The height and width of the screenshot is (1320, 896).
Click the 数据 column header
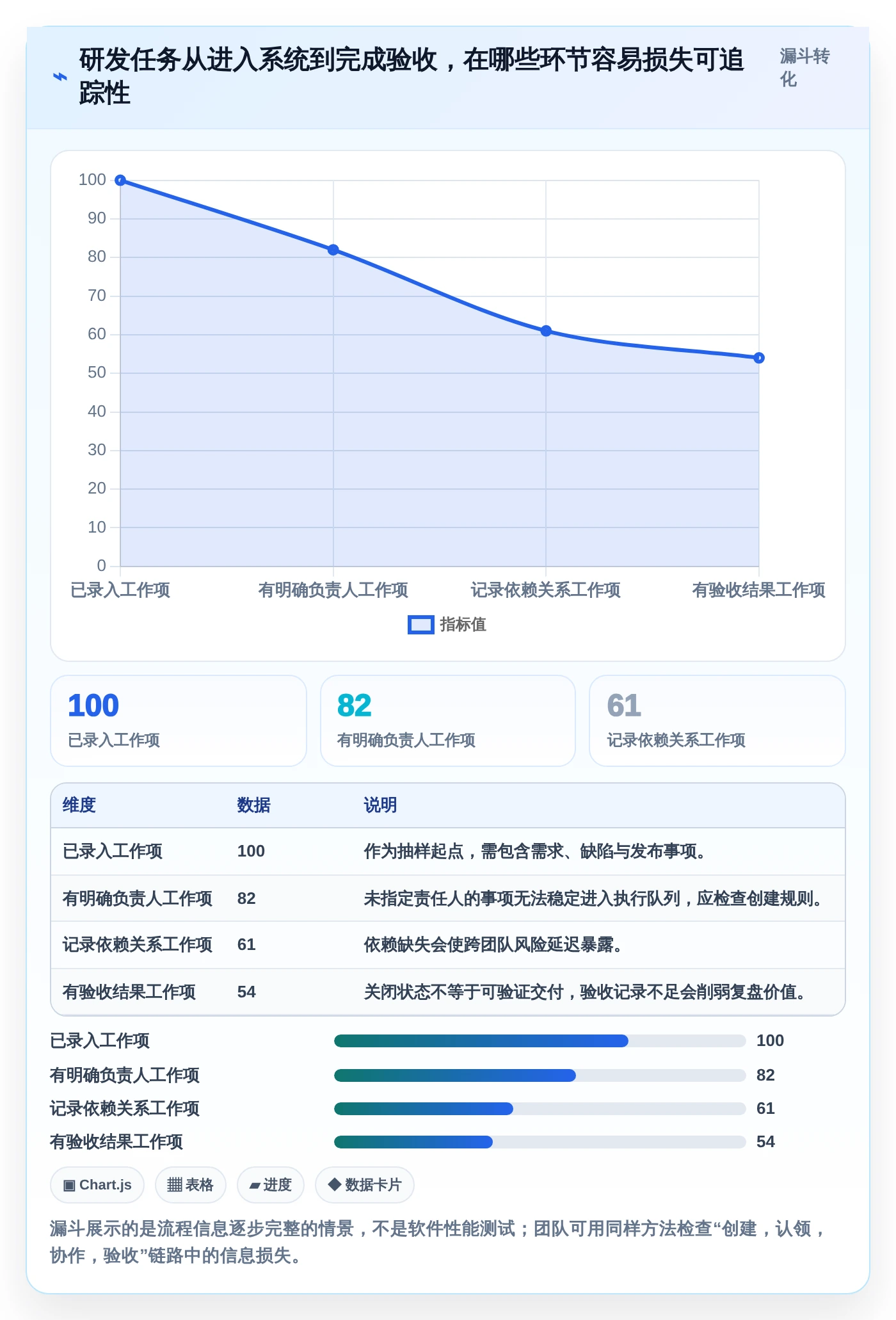254,805
